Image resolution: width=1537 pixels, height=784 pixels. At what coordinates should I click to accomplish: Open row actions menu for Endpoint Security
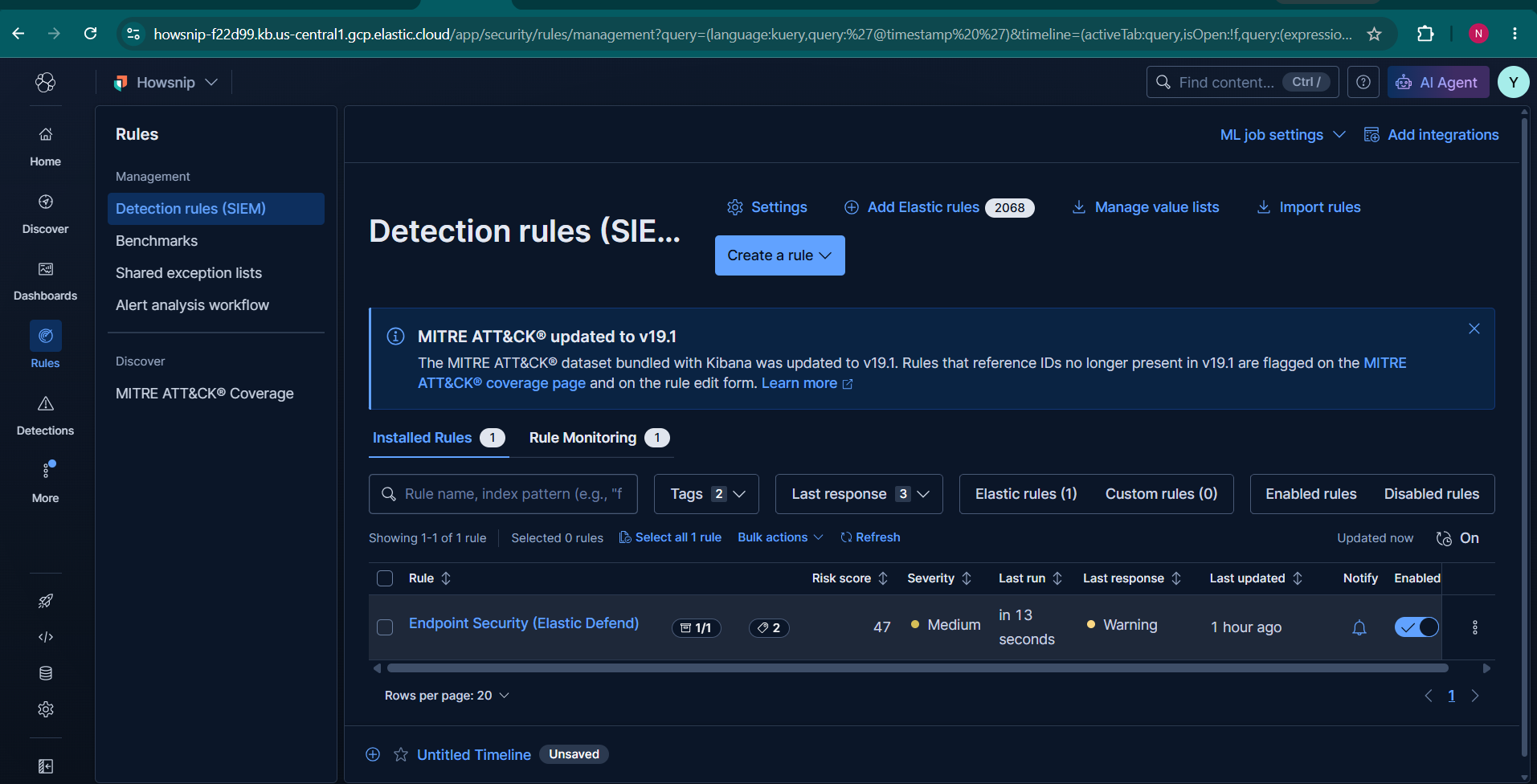[1475, 627]
